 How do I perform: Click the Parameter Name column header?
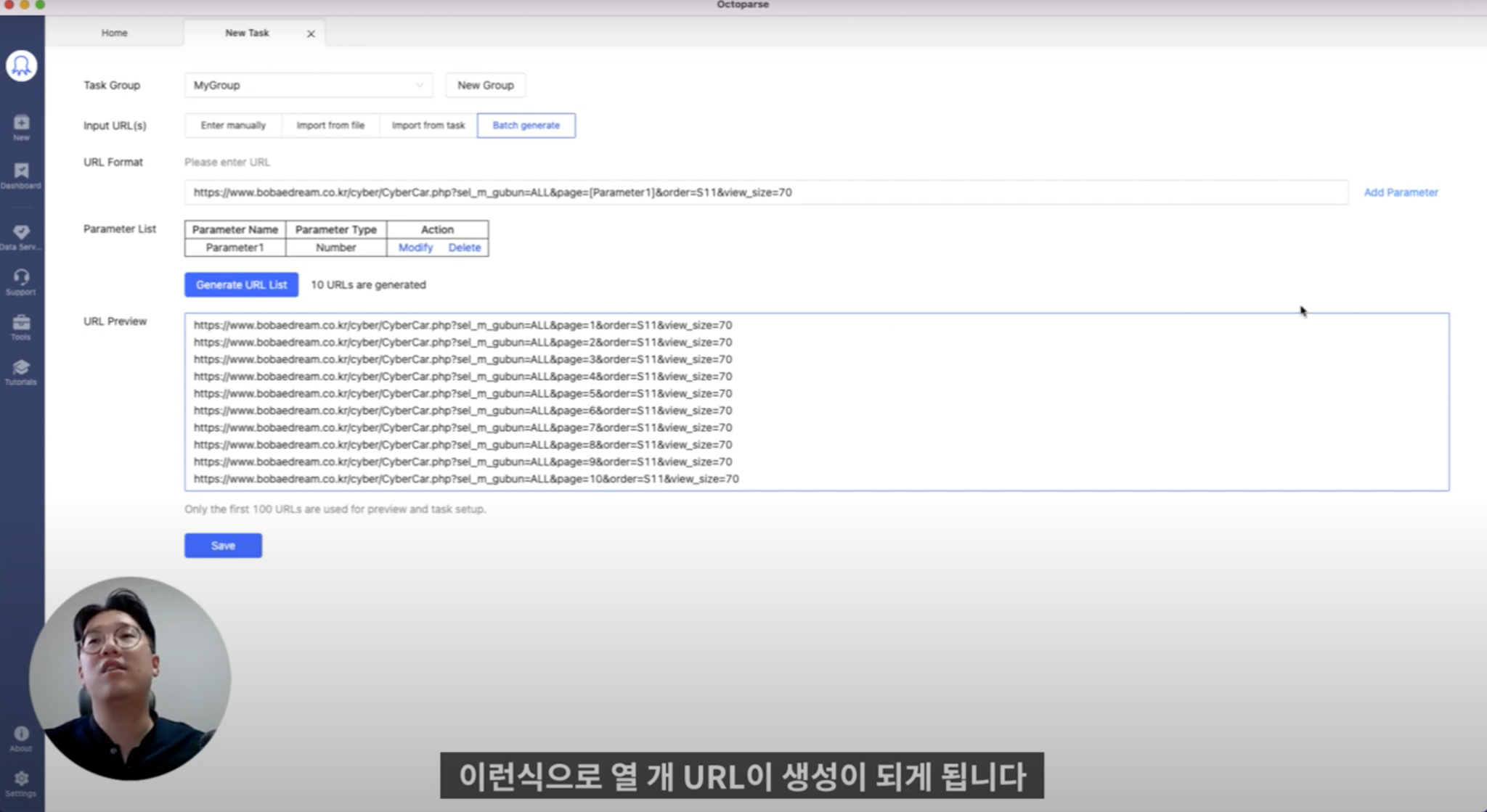point(235,229)
